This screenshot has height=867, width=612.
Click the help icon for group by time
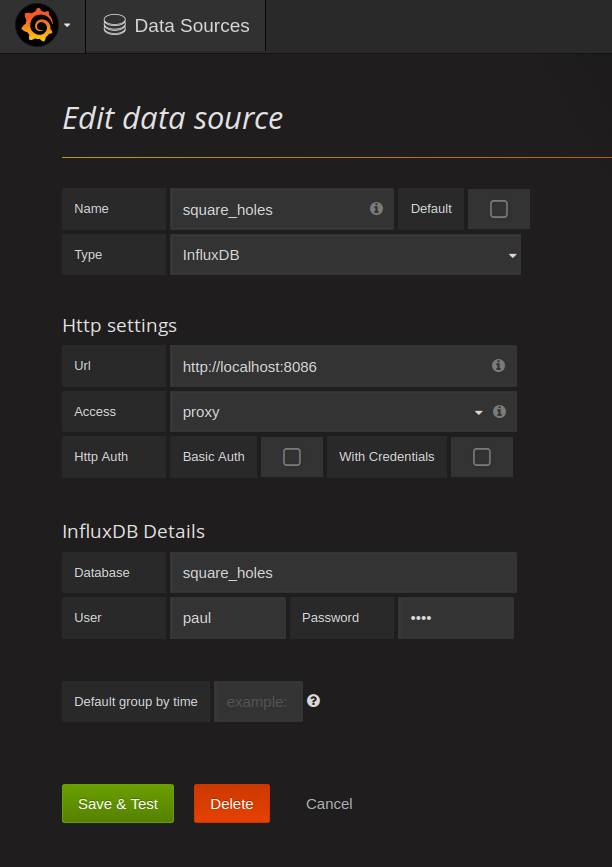coord(313,701)
